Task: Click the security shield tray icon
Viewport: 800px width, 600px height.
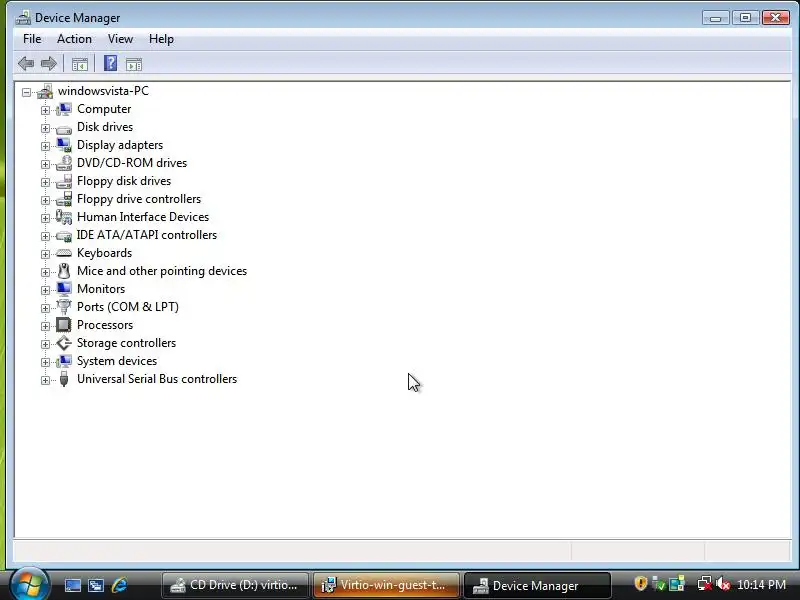Action: tap(641, 583)
